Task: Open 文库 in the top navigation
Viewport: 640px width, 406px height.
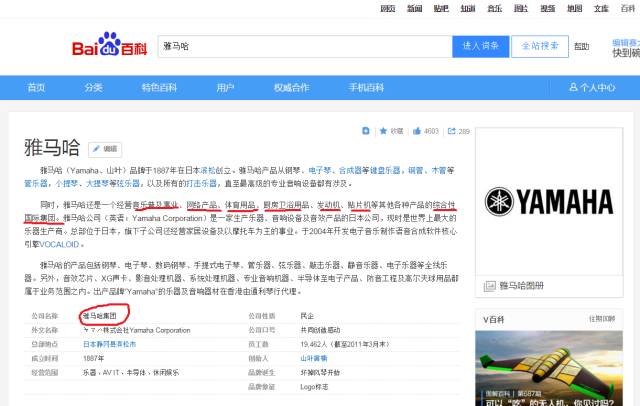Action: (601, 8)
